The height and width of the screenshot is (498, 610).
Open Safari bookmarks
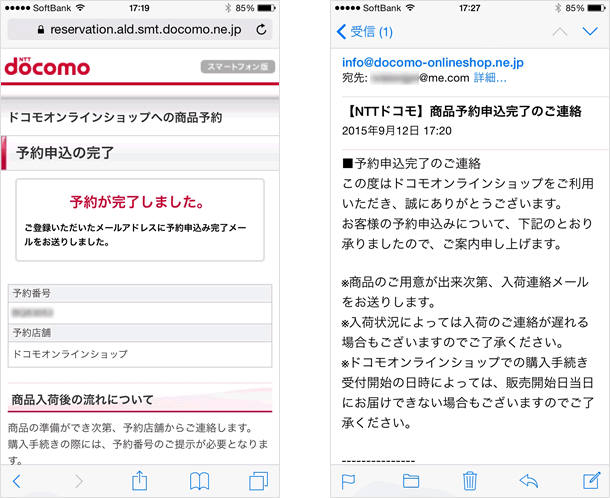pyautogui.click(x=200, y=481)
